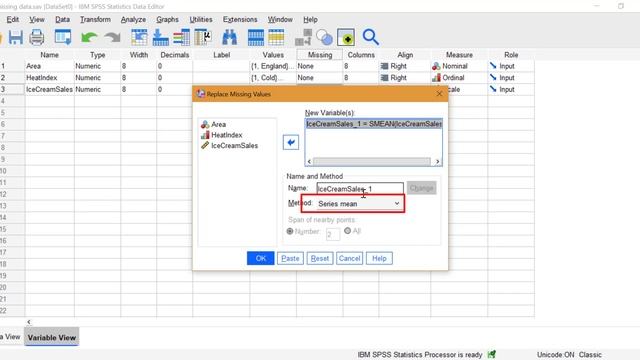Switch to the Variable View tab
This screenshot has height=360, width=640.
click(52, 338)
